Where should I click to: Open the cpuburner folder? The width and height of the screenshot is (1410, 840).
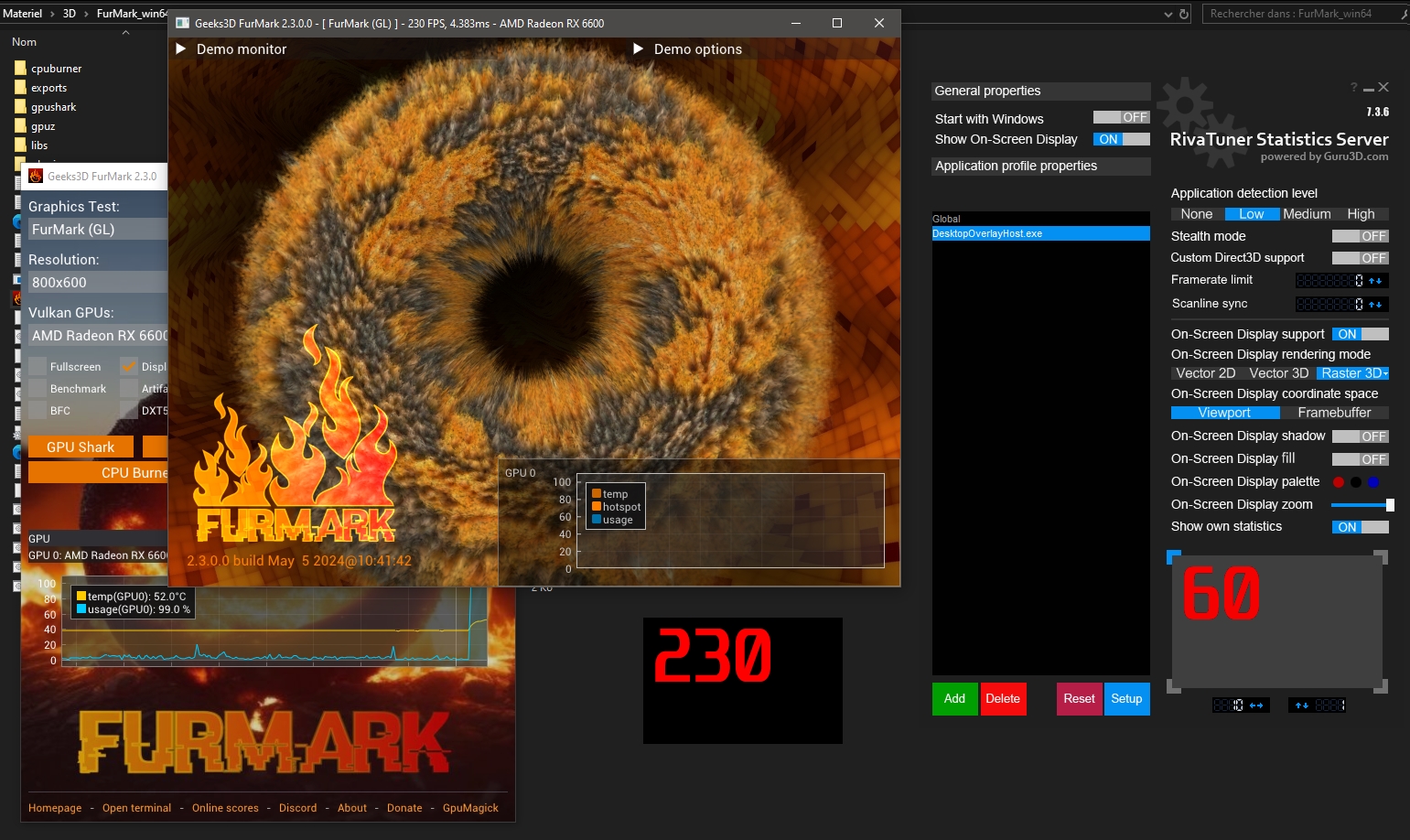56,69
